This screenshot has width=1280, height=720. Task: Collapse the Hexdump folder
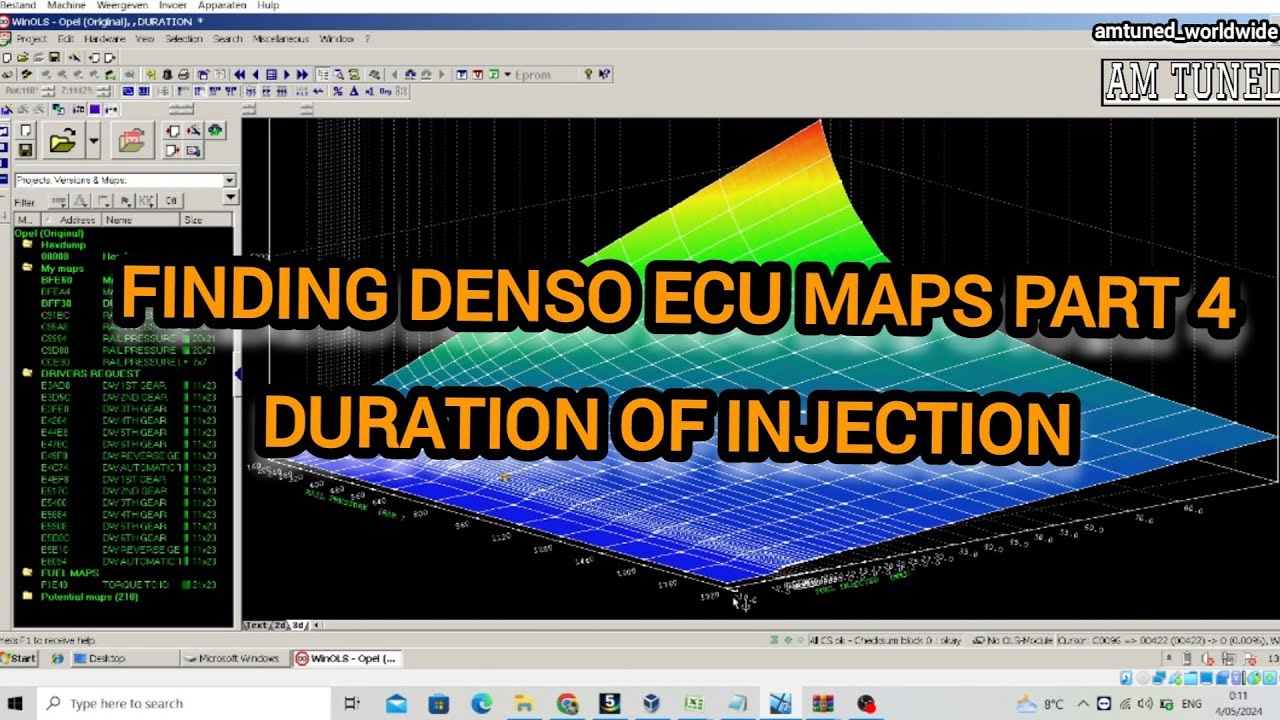28,245
